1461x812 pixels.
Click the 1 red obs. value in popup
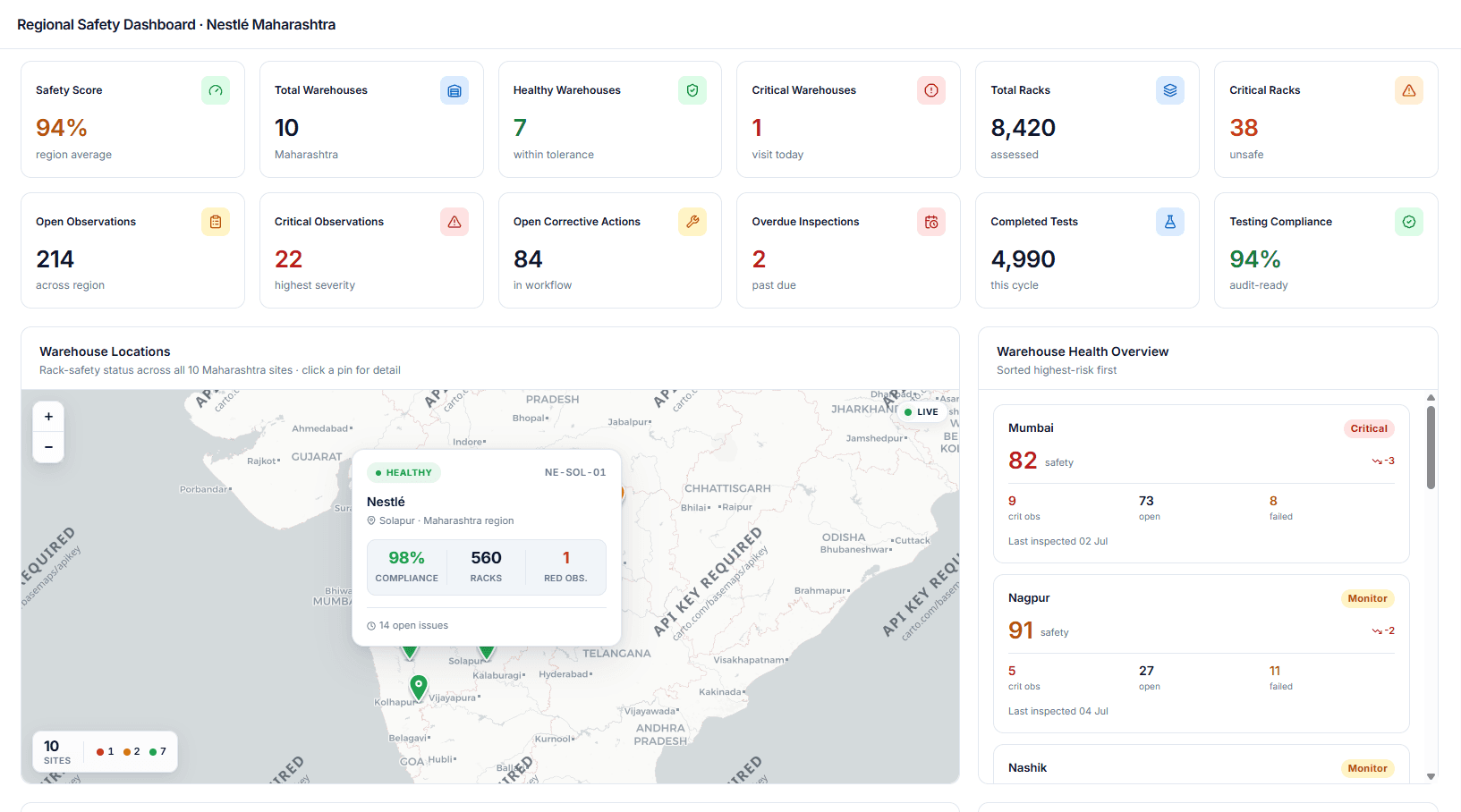click(x=565, y=558)
